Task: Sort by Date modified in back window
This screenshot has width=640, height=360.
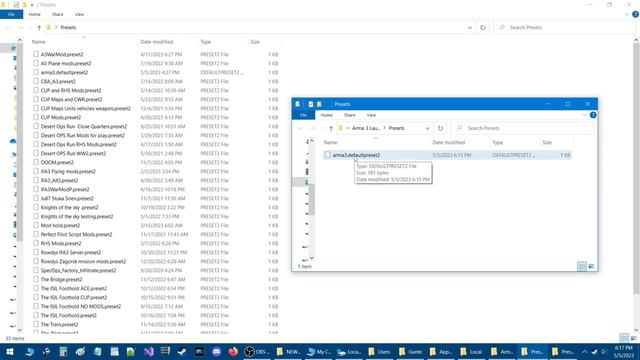Action: point(157,42)
